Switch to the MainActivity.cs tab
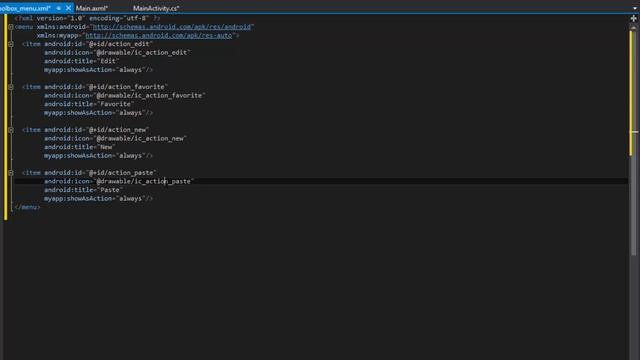Image resolution: width=640 pixels, height=360 pixels. [156, 8]
